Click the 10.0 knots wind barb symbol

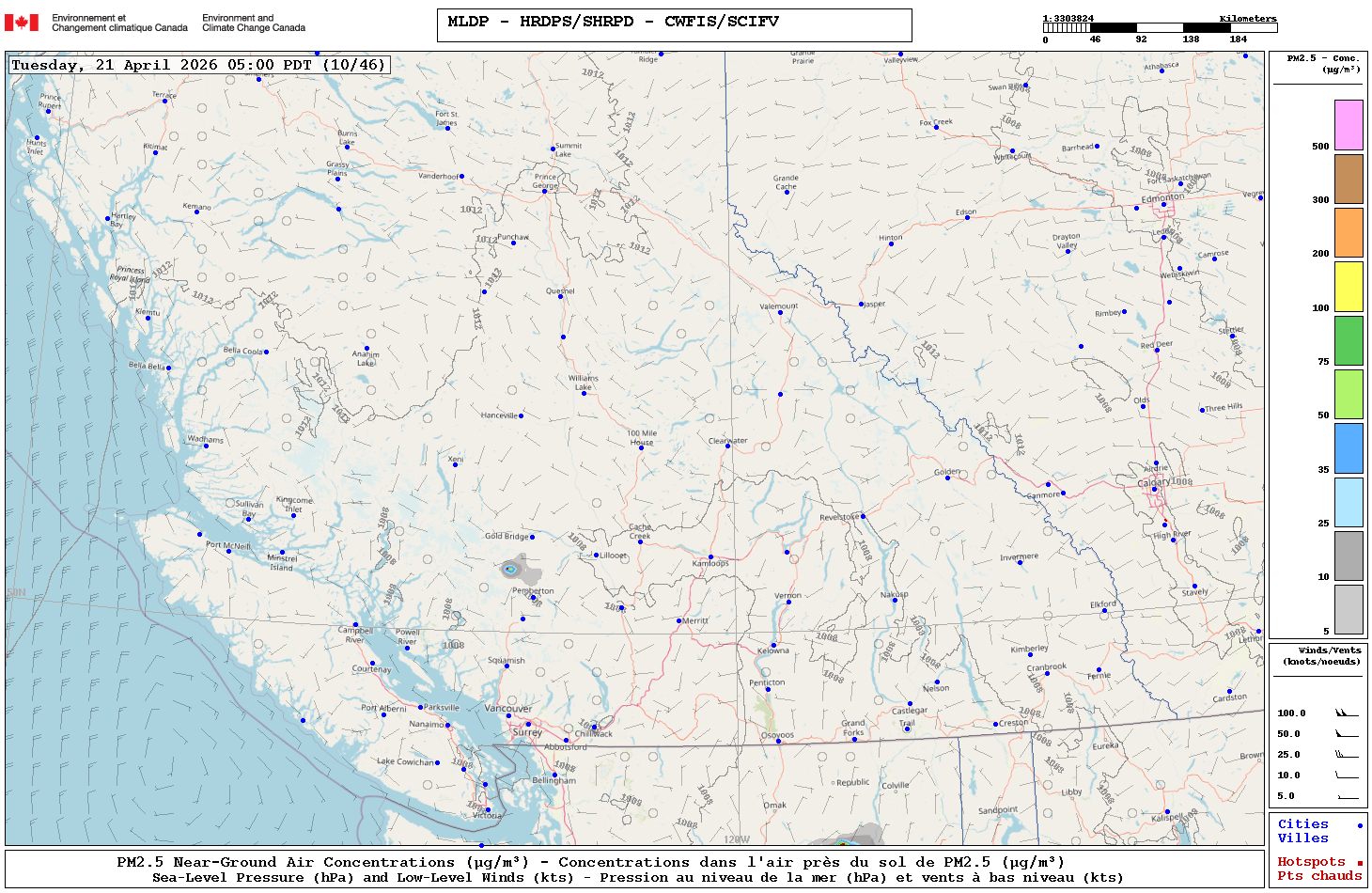pyautogui.click(x=1347, y=775)
